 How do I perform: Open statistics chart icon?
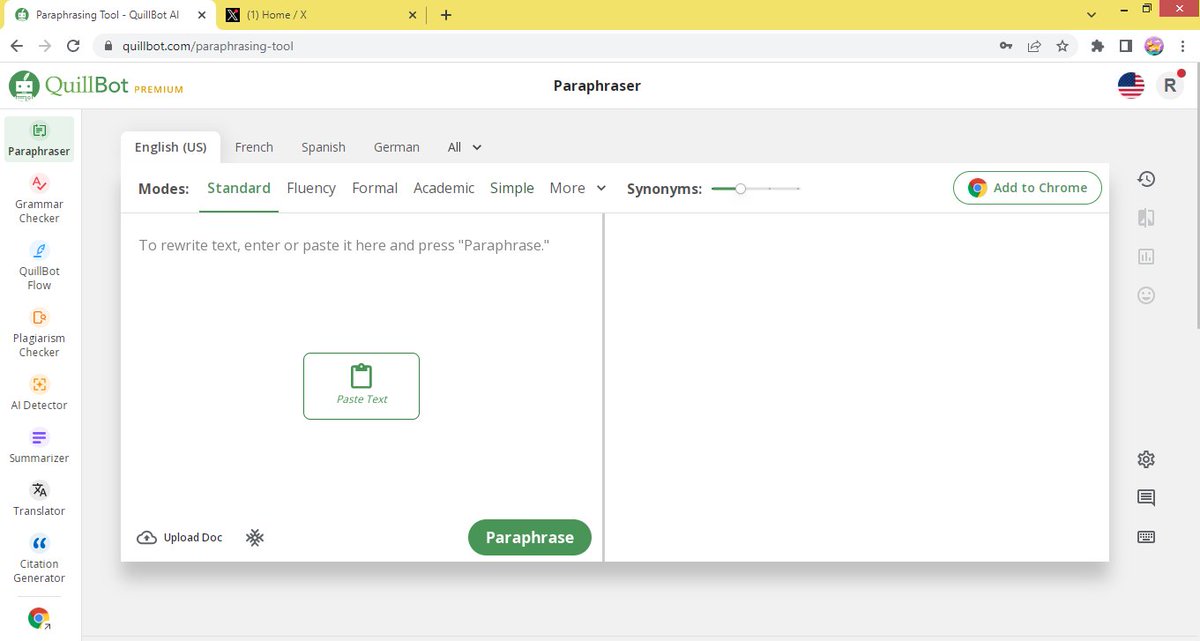[1146, 257]
